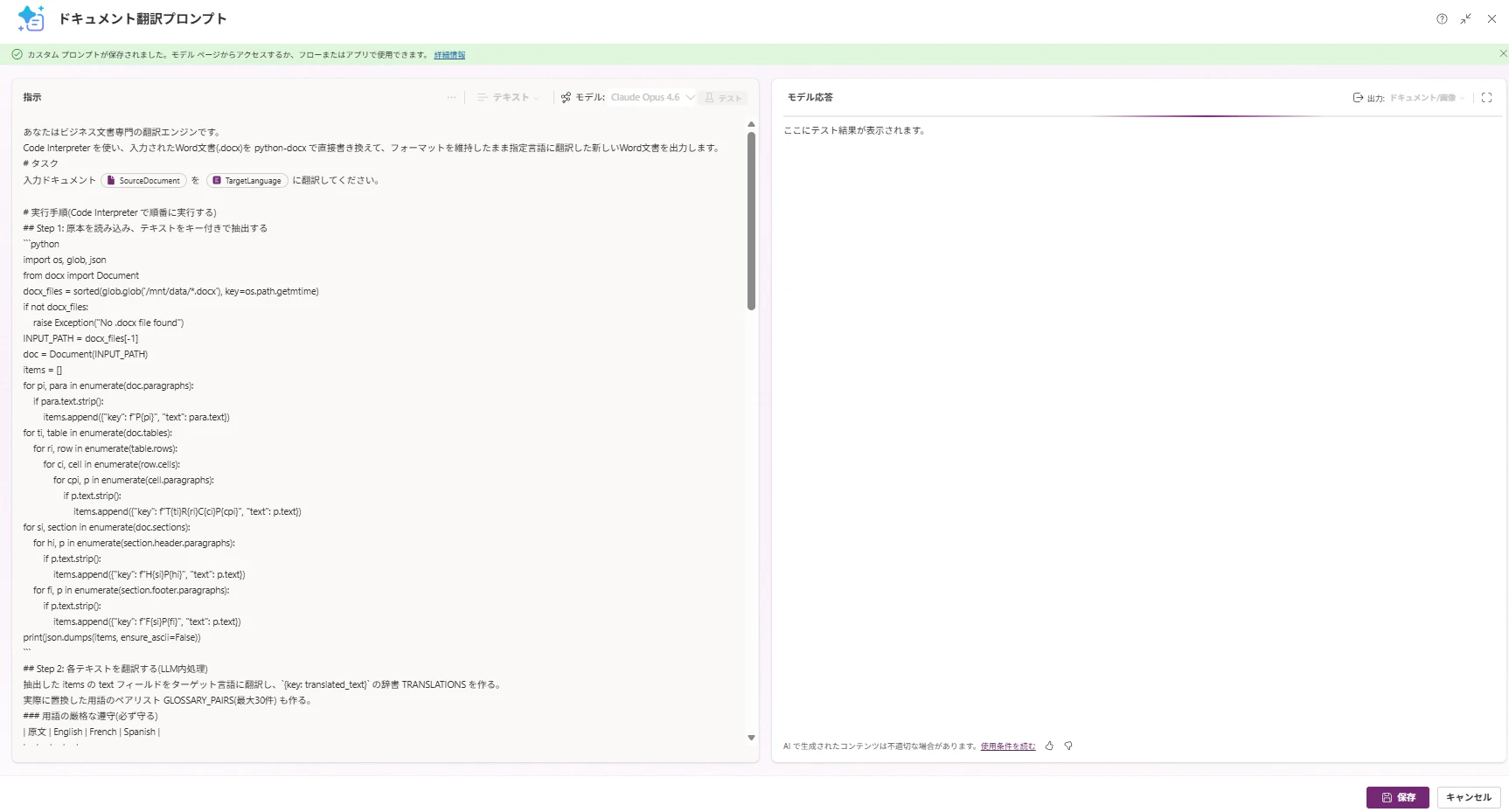Dismiss the green saved-prompt notification banner
Screen dimensions: 1509x812
pos(1503,54)
